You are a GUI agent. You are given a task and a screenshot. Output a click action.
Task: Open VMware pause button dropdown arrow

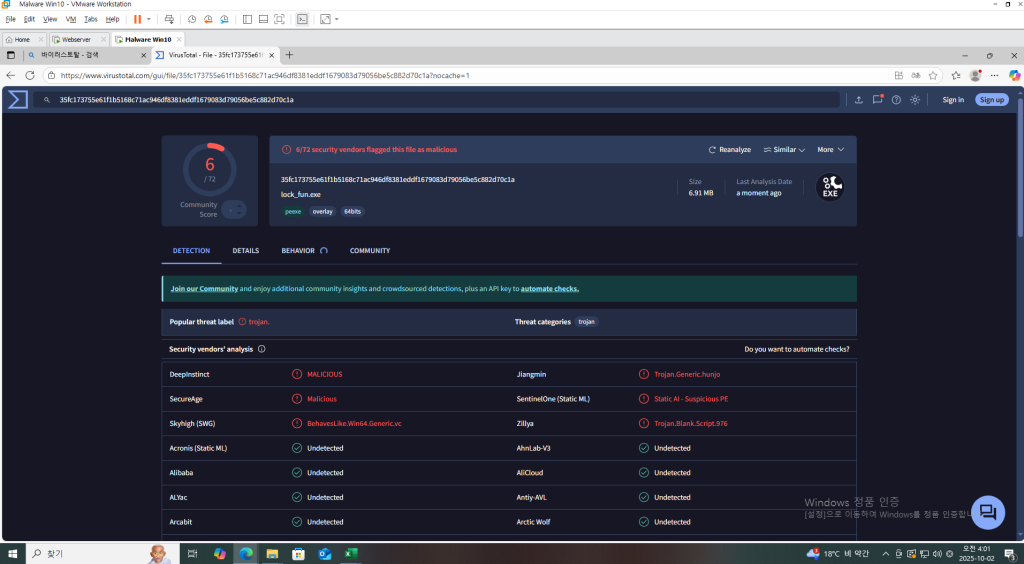coord(149,19)
